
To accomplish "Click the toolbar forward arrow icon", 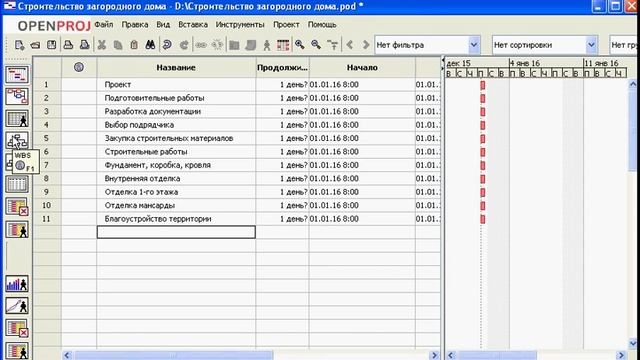I will coord(366,45).
